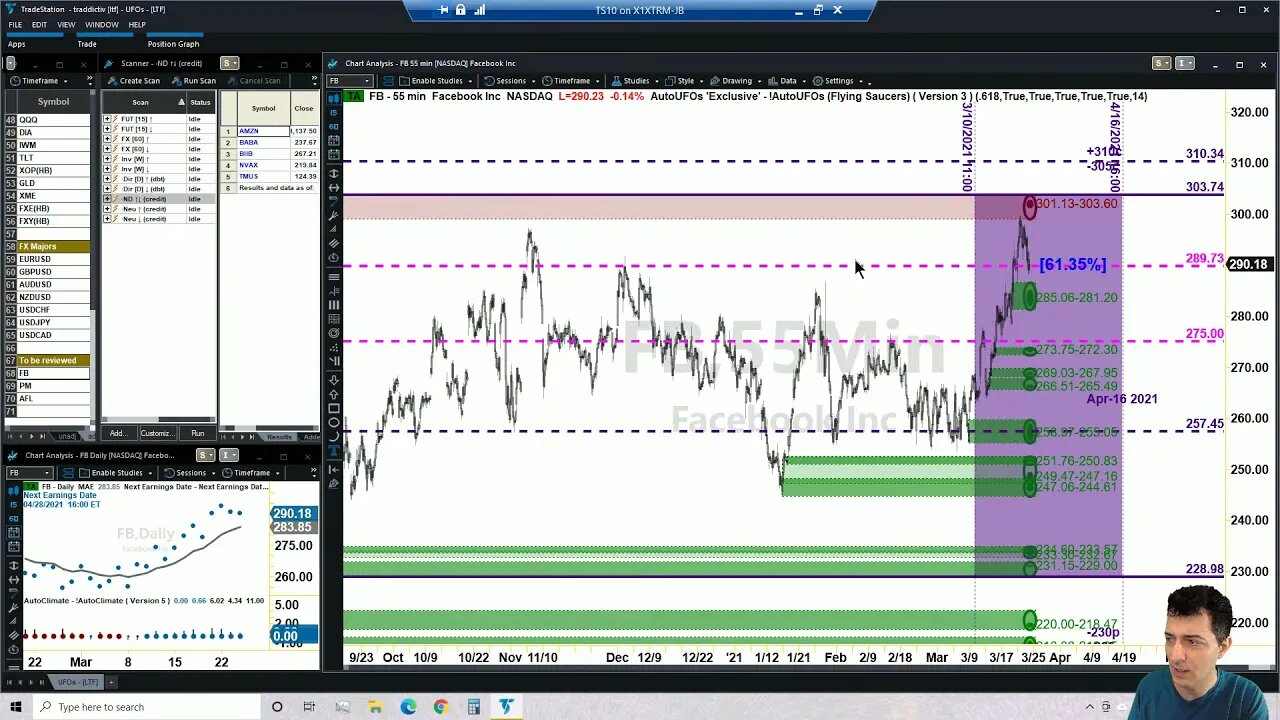Click the Run Scan button
The width and height of the screenshot is (1280, 720).
pyautogui.click(x=194, y=81)
